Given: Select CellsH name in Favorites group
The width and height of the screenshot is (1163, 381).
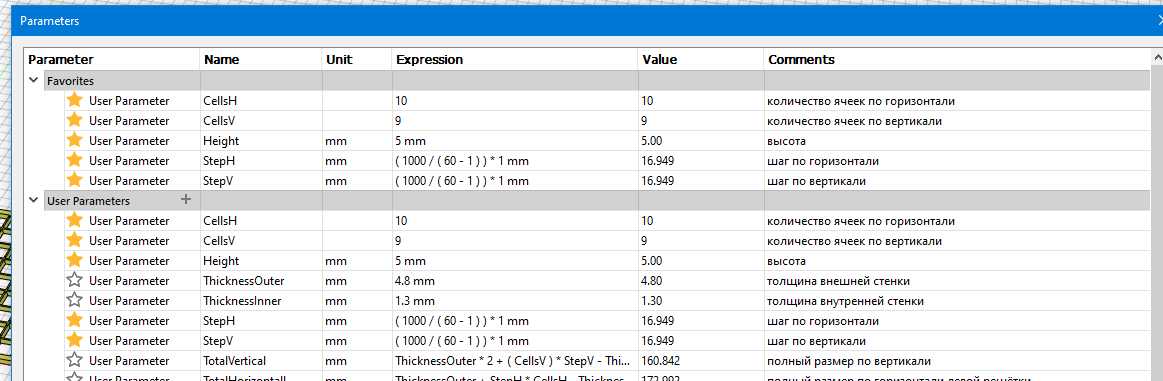Looking at the screenshot, I should (261, 101).
